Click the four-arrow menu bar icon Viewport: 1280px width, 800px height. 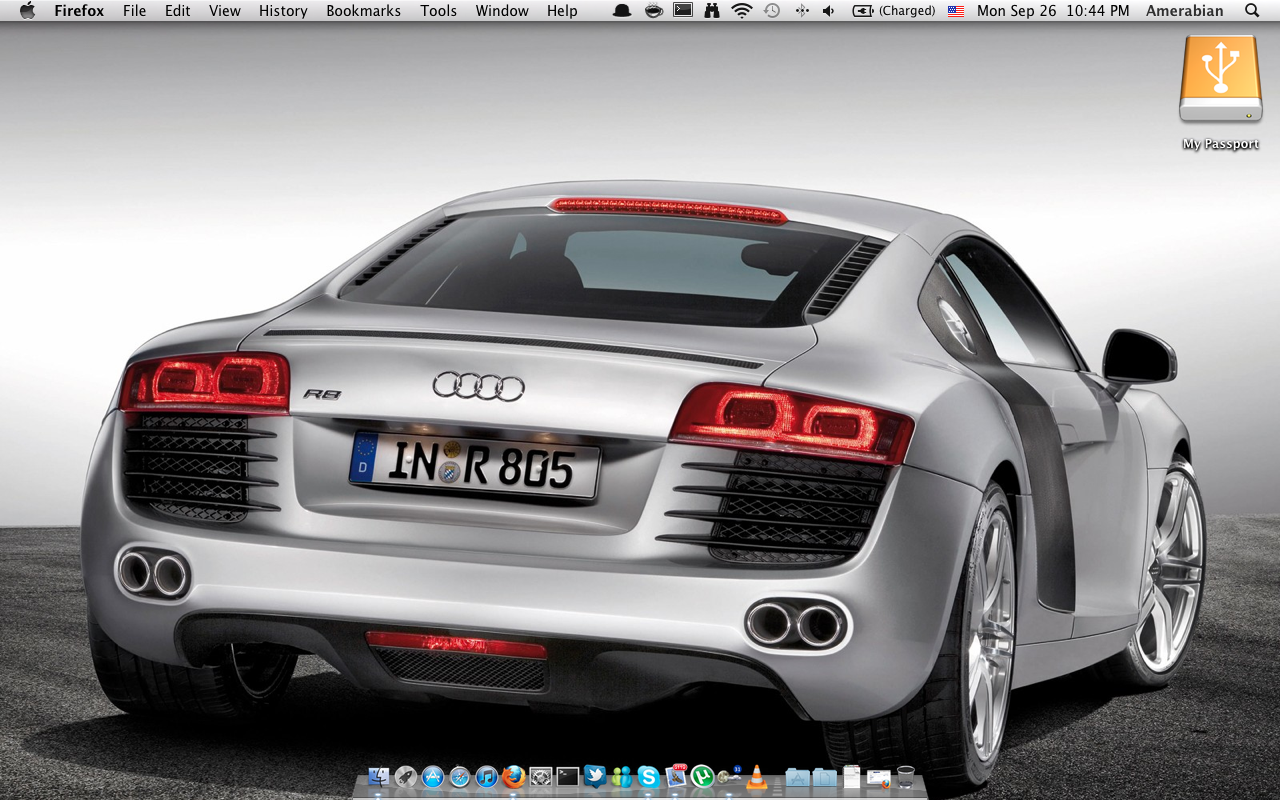click(801, 11)
